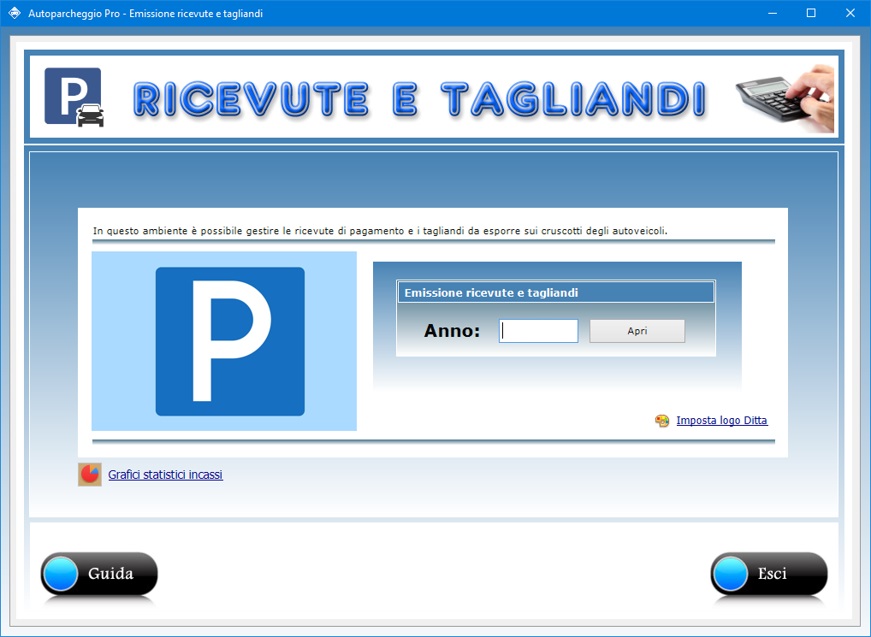Focus the Anno year input field
871x637 pixels.
pos(539,331)
